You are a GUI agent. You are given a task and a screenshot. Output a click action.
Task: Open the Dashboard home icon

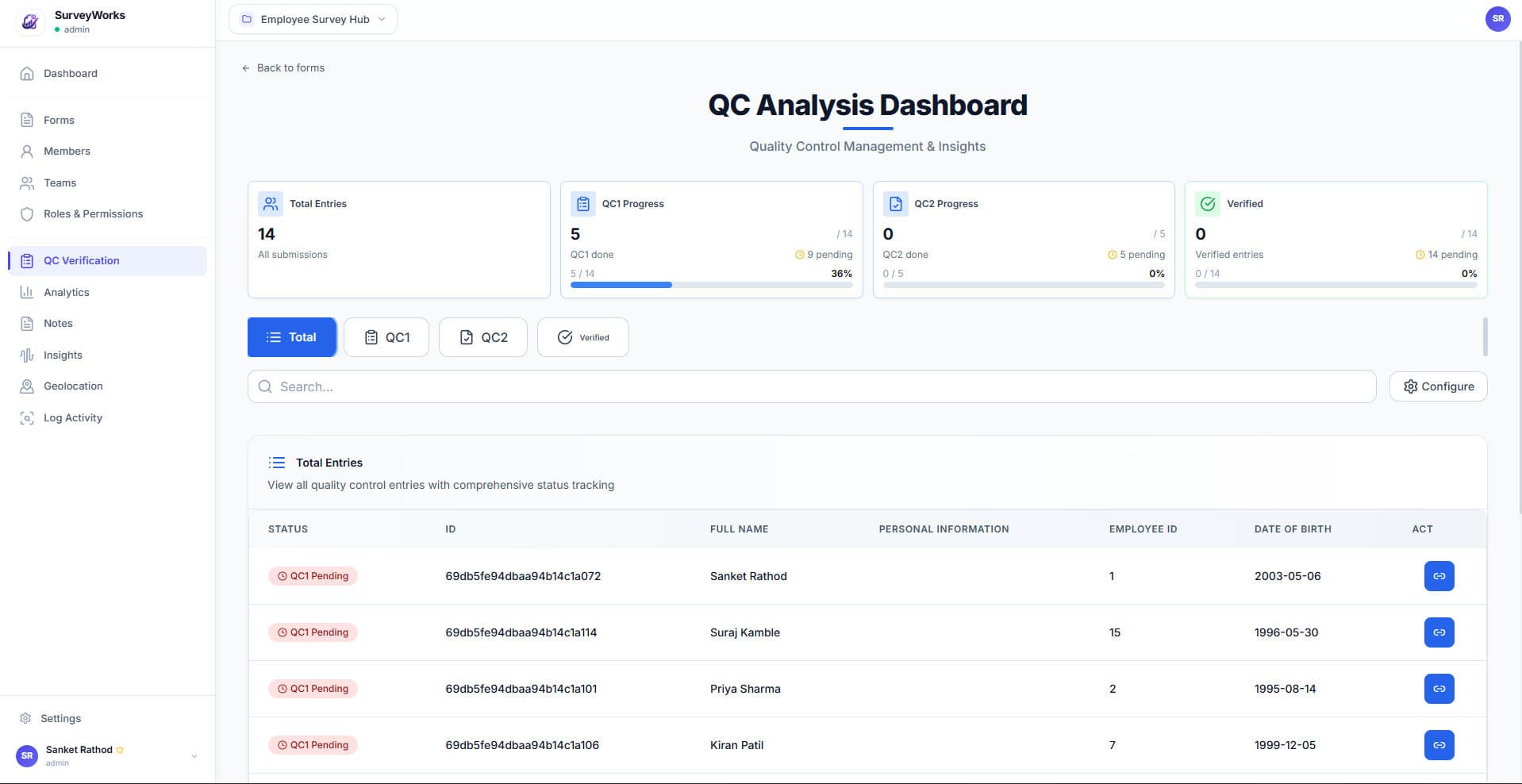pos(27,74)
